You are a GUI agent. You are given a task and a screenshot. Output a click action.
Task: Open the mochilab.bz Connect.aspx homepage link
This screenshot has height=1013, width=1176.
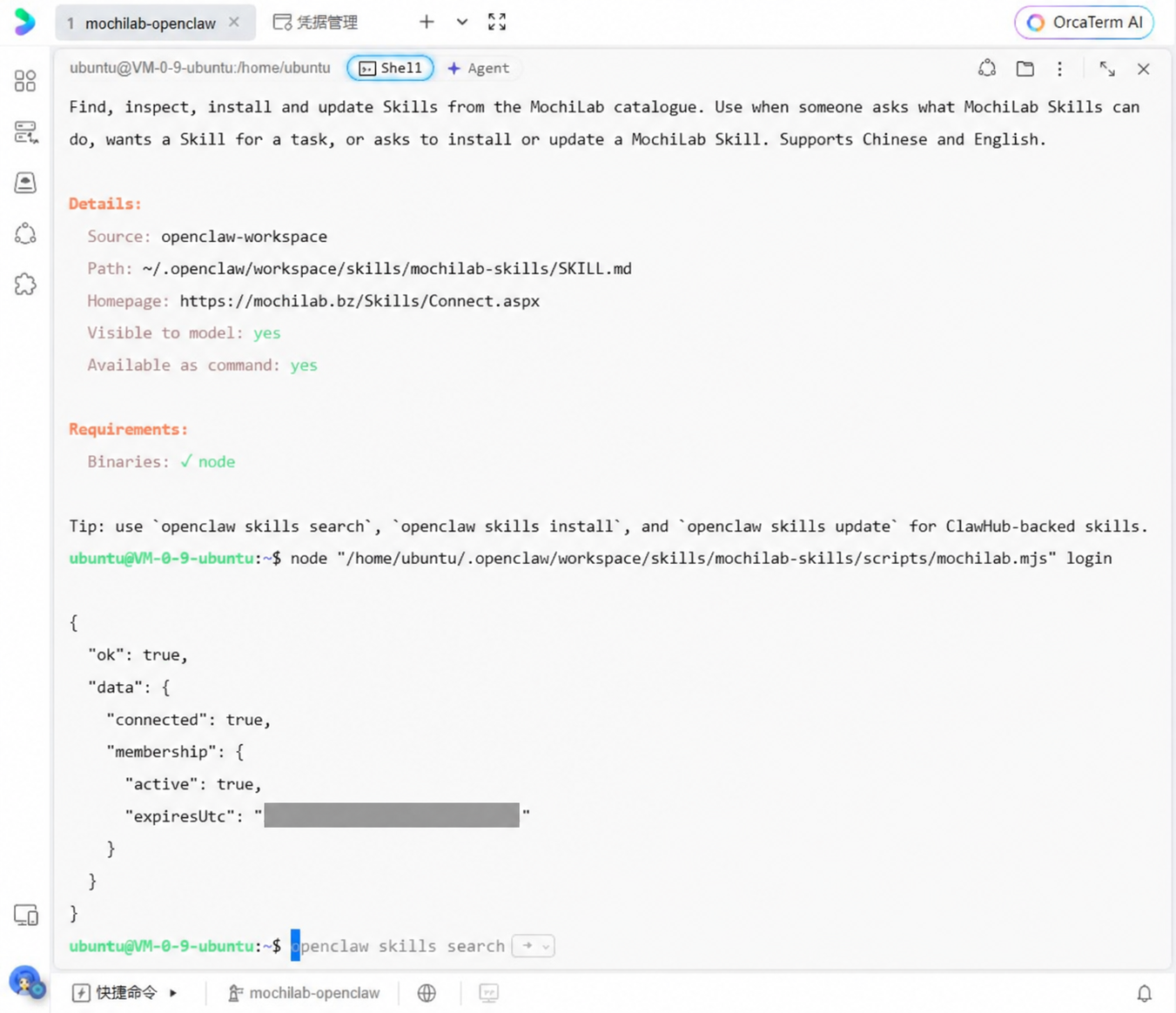(x=360, y=301)
